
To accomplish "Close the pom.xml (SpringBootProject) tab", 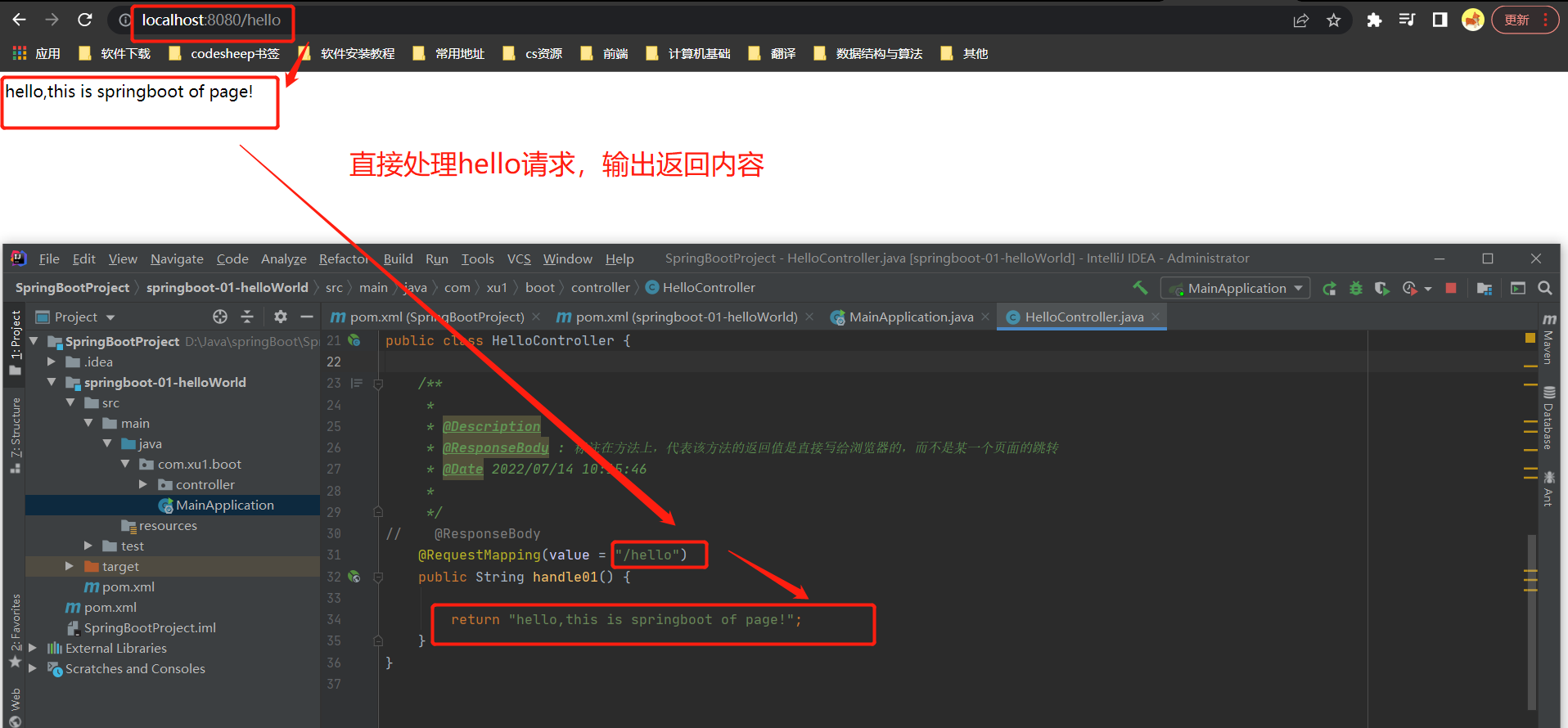I will (x=536, y=317).
